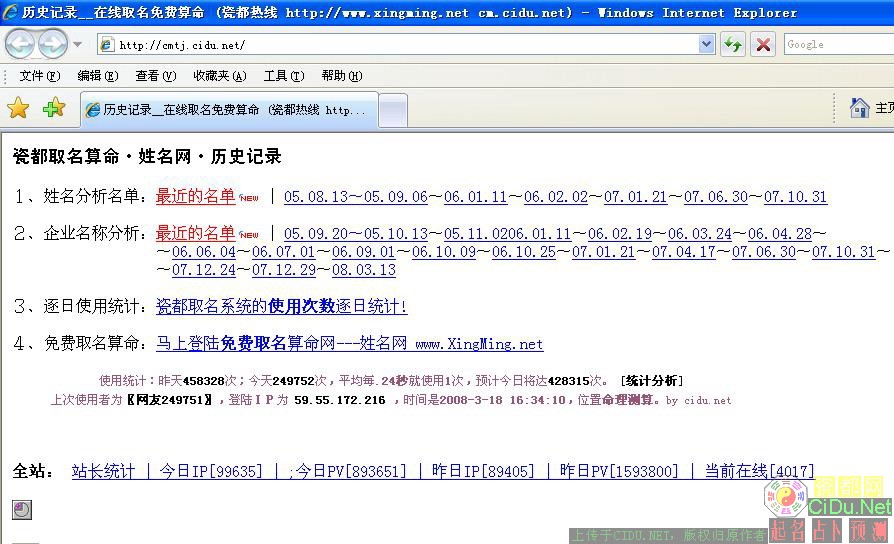Click the Home page icon
Image resolution: width=894 pixels, height=544 pixels.
click(x=859, y=108)
